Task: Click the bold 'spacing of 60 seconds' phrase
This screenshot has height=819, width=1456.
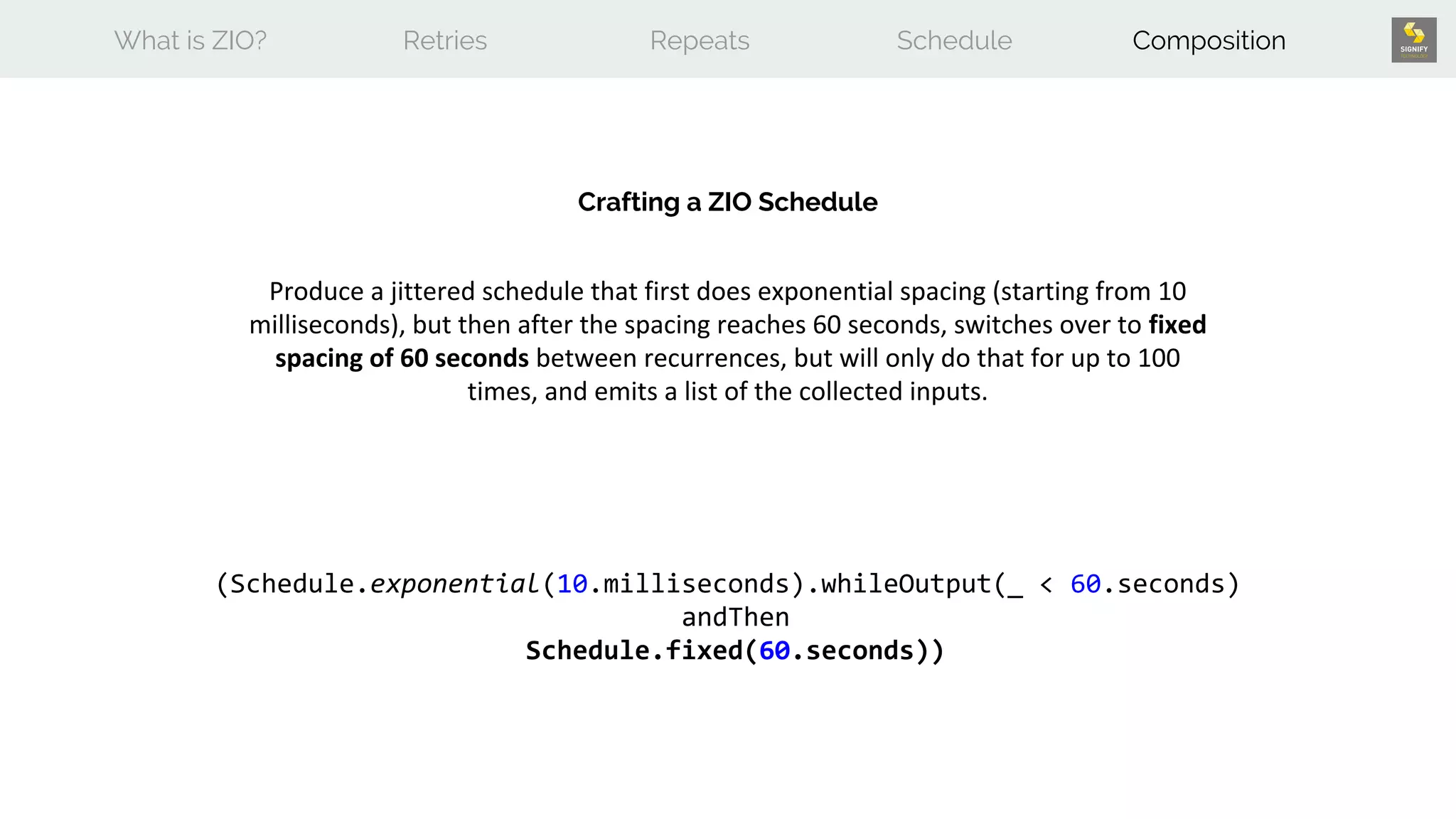Action: [402, 358]
